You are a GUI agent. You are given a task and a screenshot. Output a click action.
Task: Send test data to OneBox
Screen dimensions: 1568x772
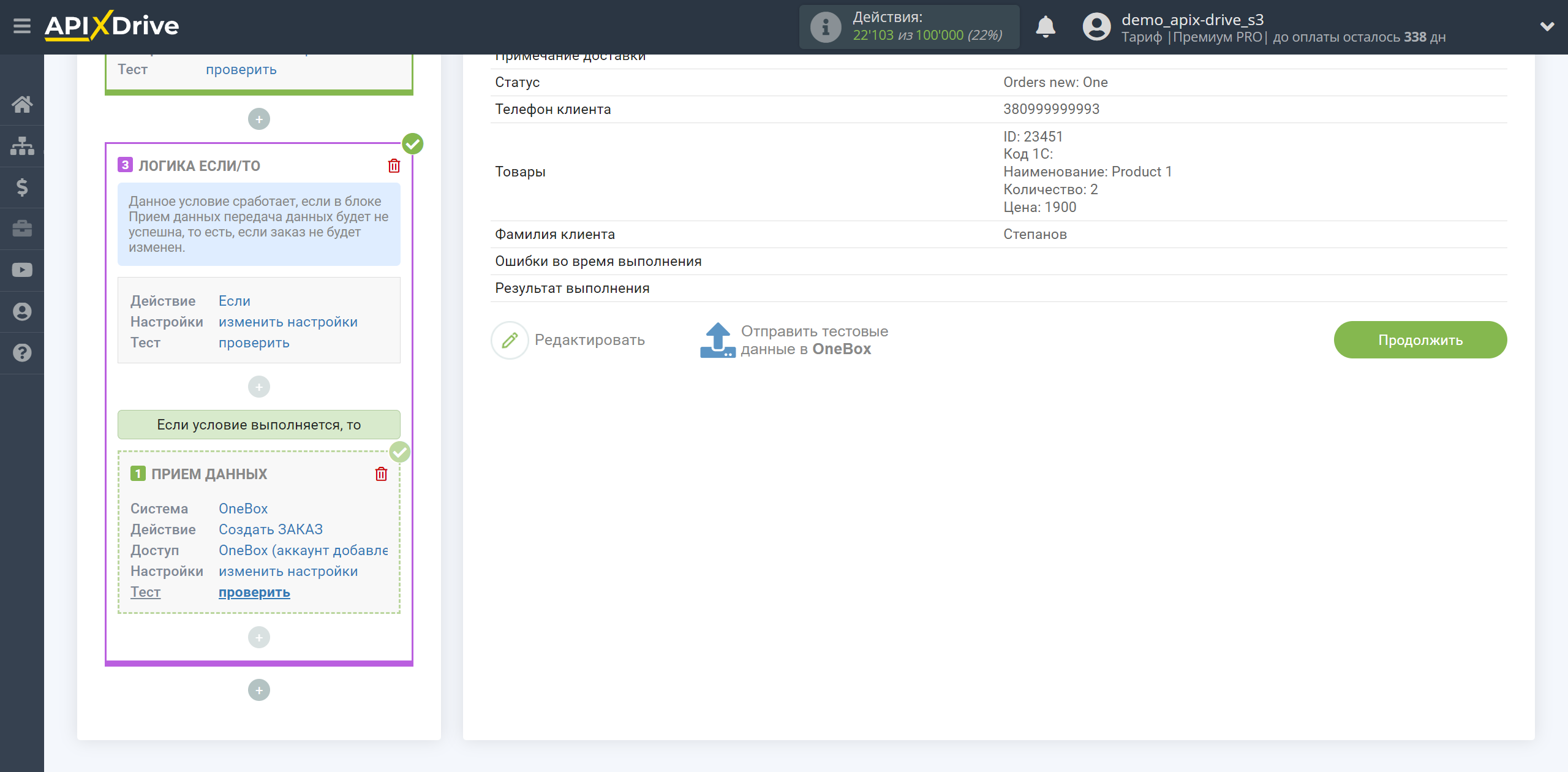pyautogui.click(x=815, y=340)
